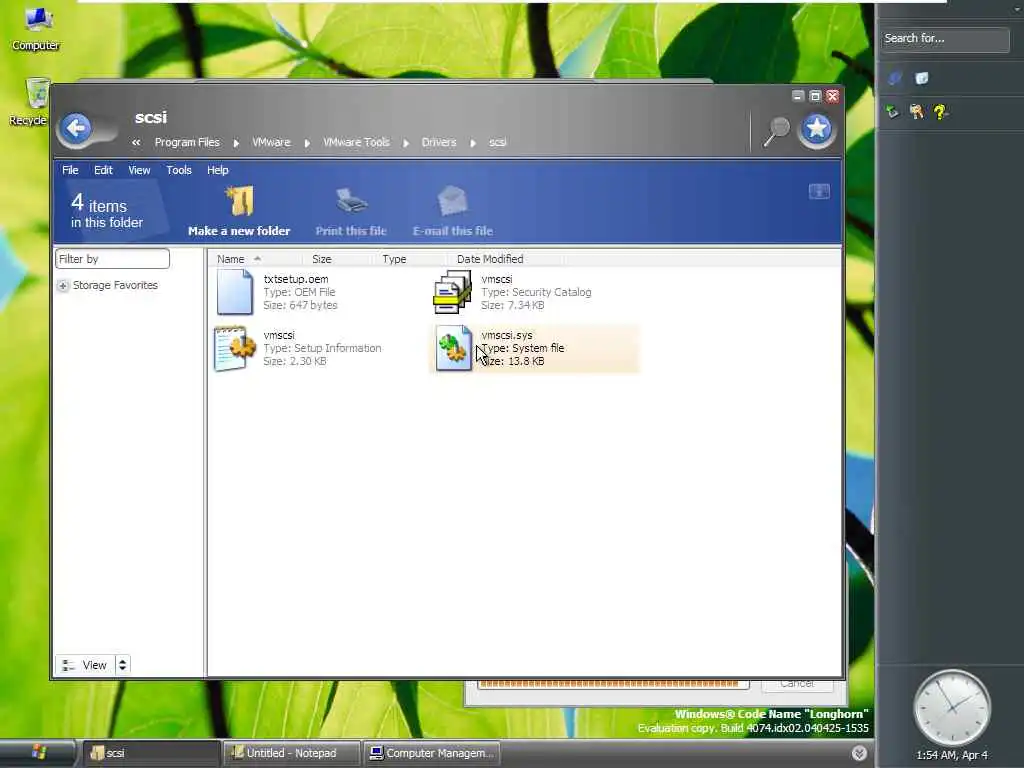Click the scsi breadcrumb segment

tap(498, 142)
